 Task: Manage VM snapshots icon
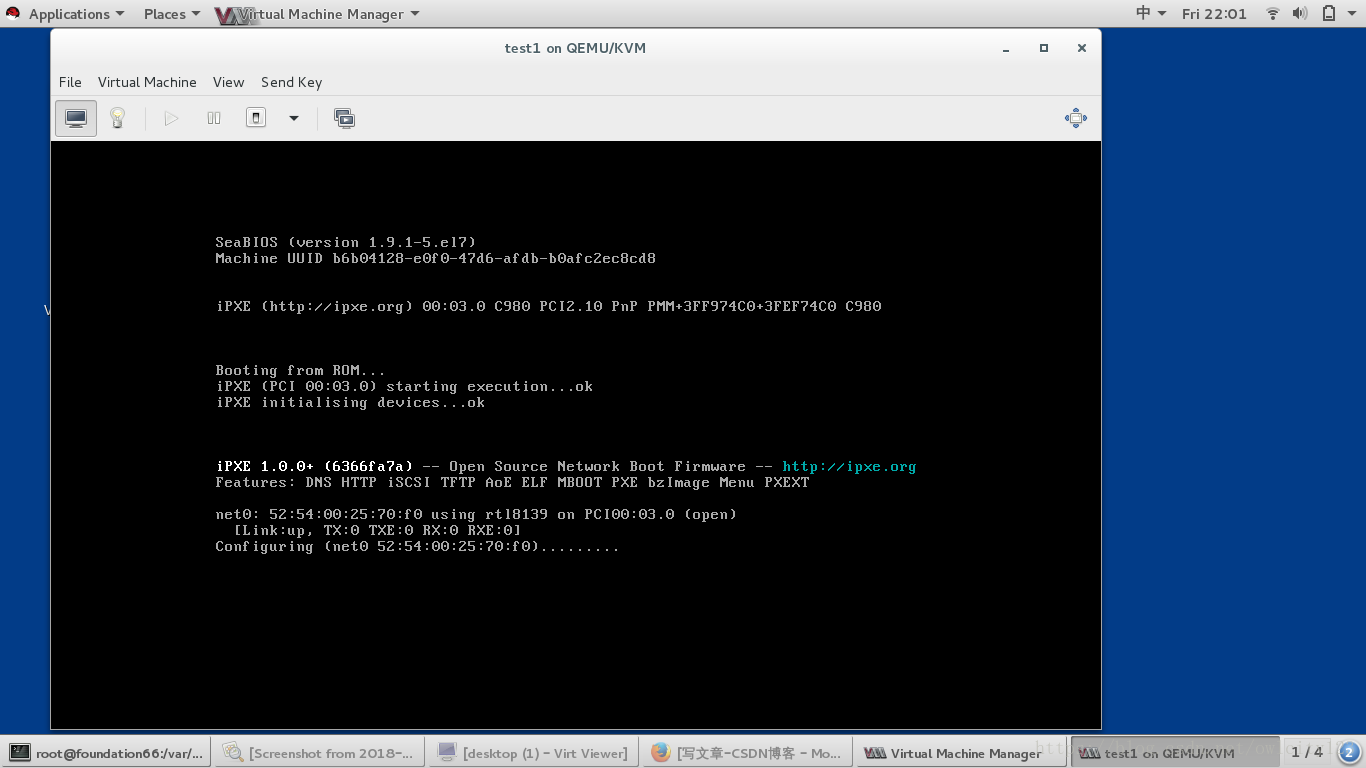344,118
